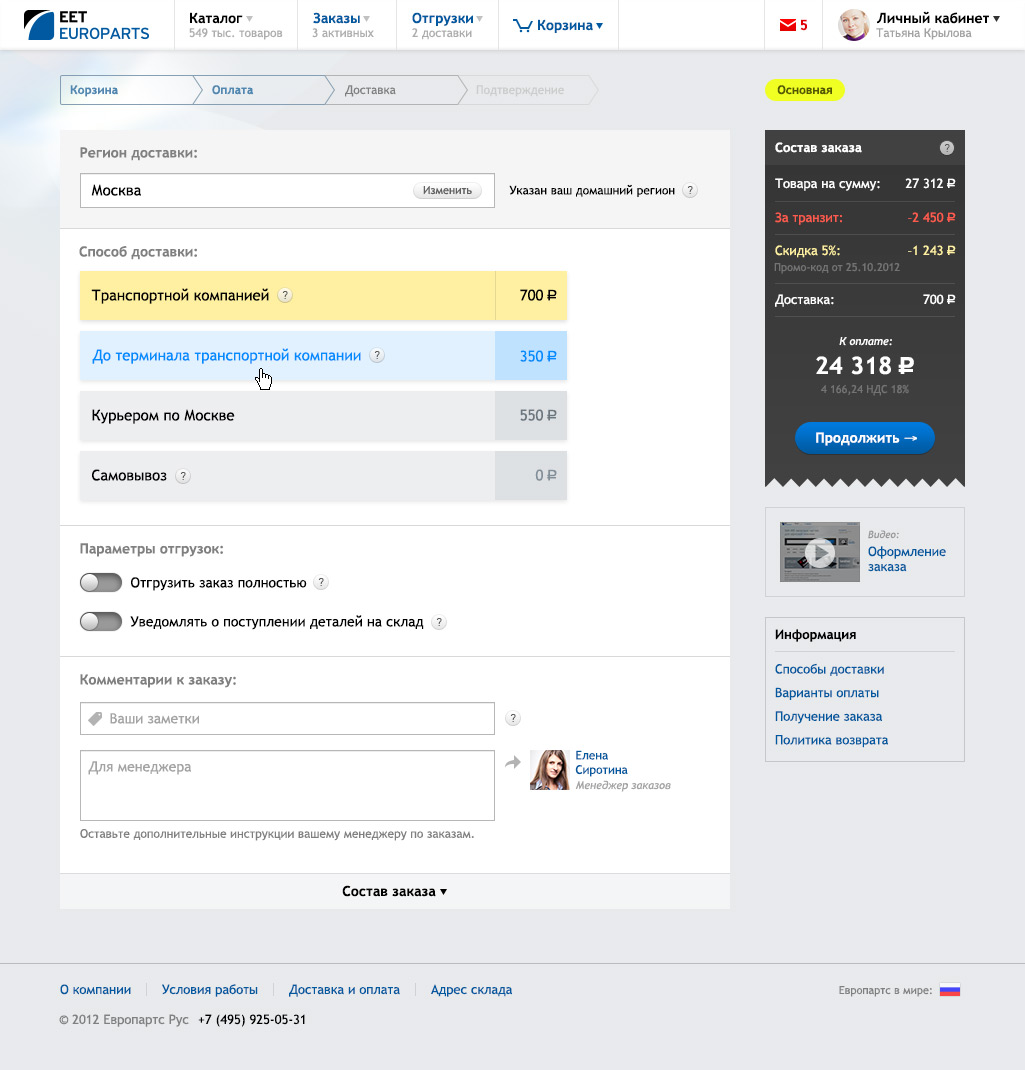
Task: Go to the Оплата checkout step
Action: (x=232, y=90)
